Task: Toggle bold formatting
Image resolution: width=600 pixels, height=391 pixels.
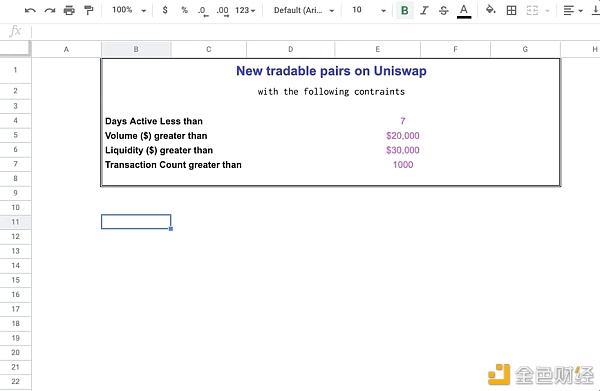Action: (x=404, y=10)
